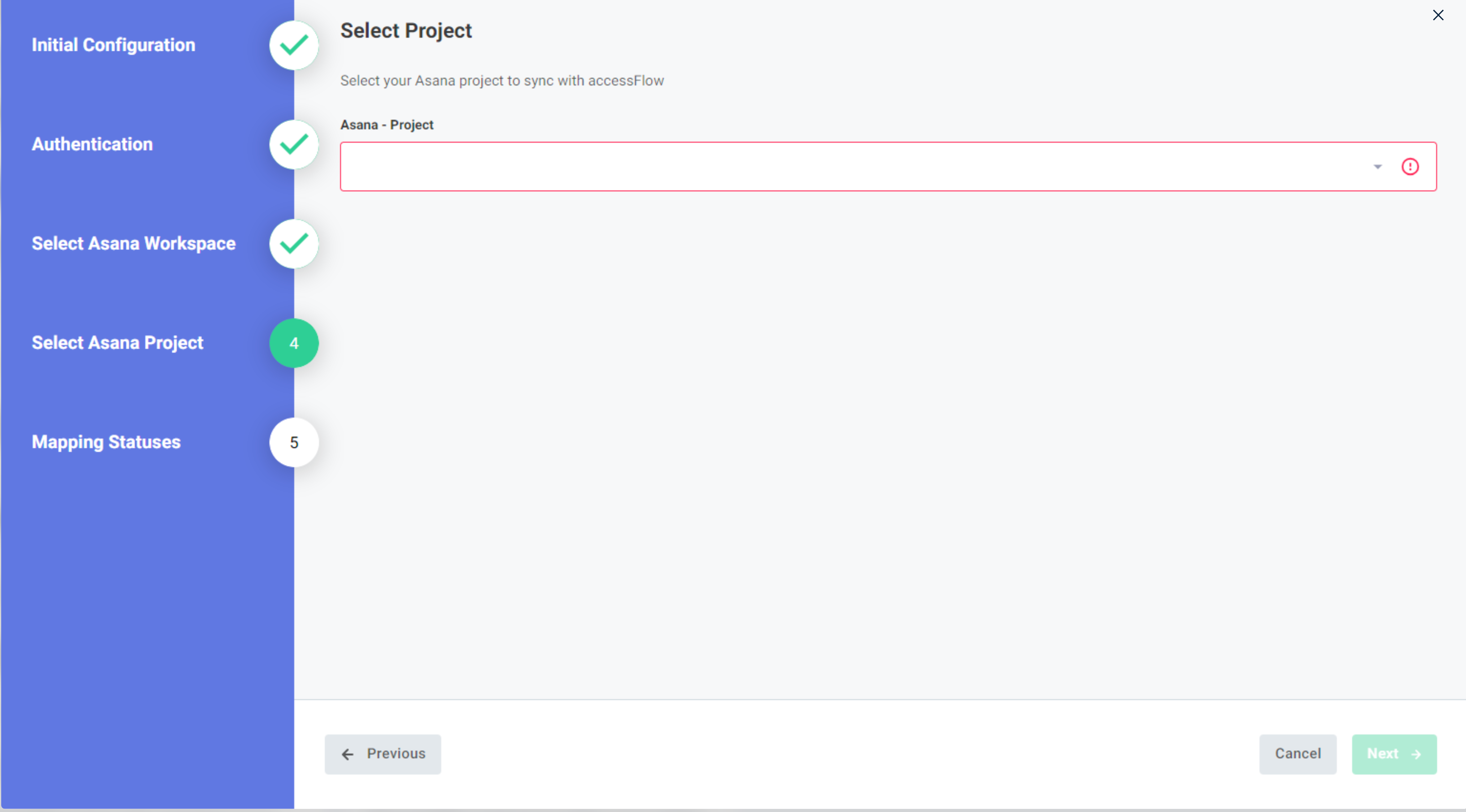Click inside the empty project input field
This screenshot has width=1466, height=812.
click(x=797, y=166)
